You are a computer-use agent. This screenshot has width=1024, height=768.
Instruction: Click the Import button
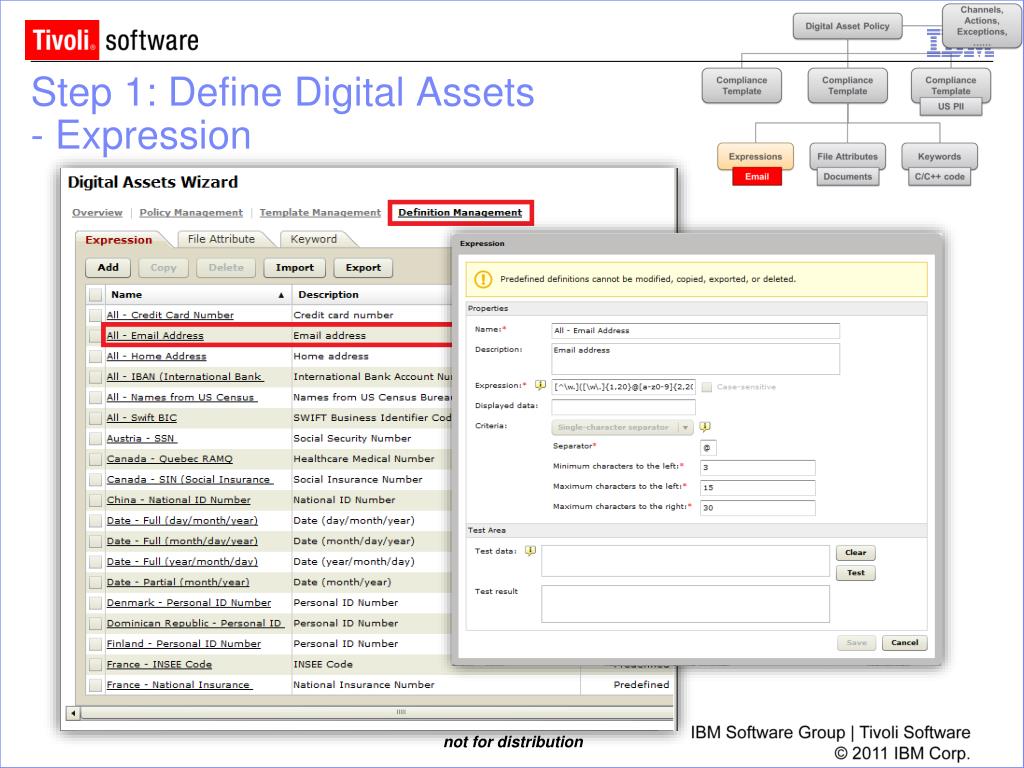point(295,267)
